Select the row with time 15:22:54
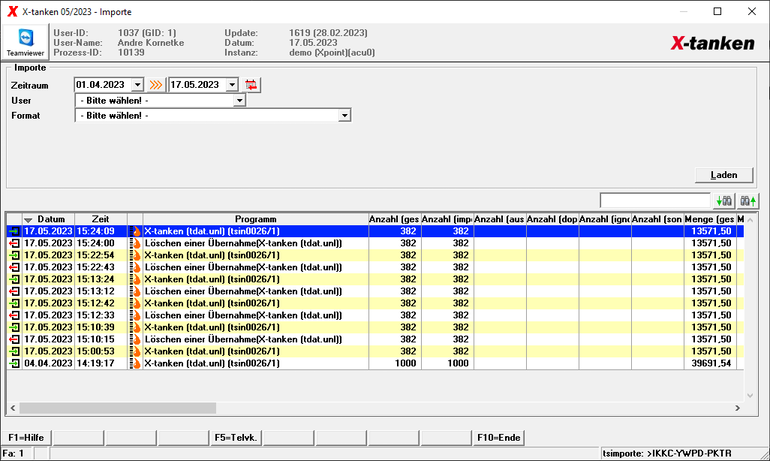 (375, 255)
